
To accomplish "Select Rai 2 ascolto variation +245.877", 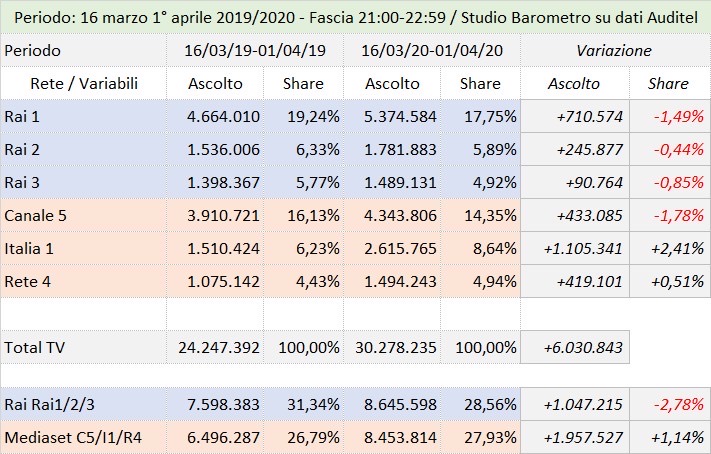I will (x=585, y=149).
